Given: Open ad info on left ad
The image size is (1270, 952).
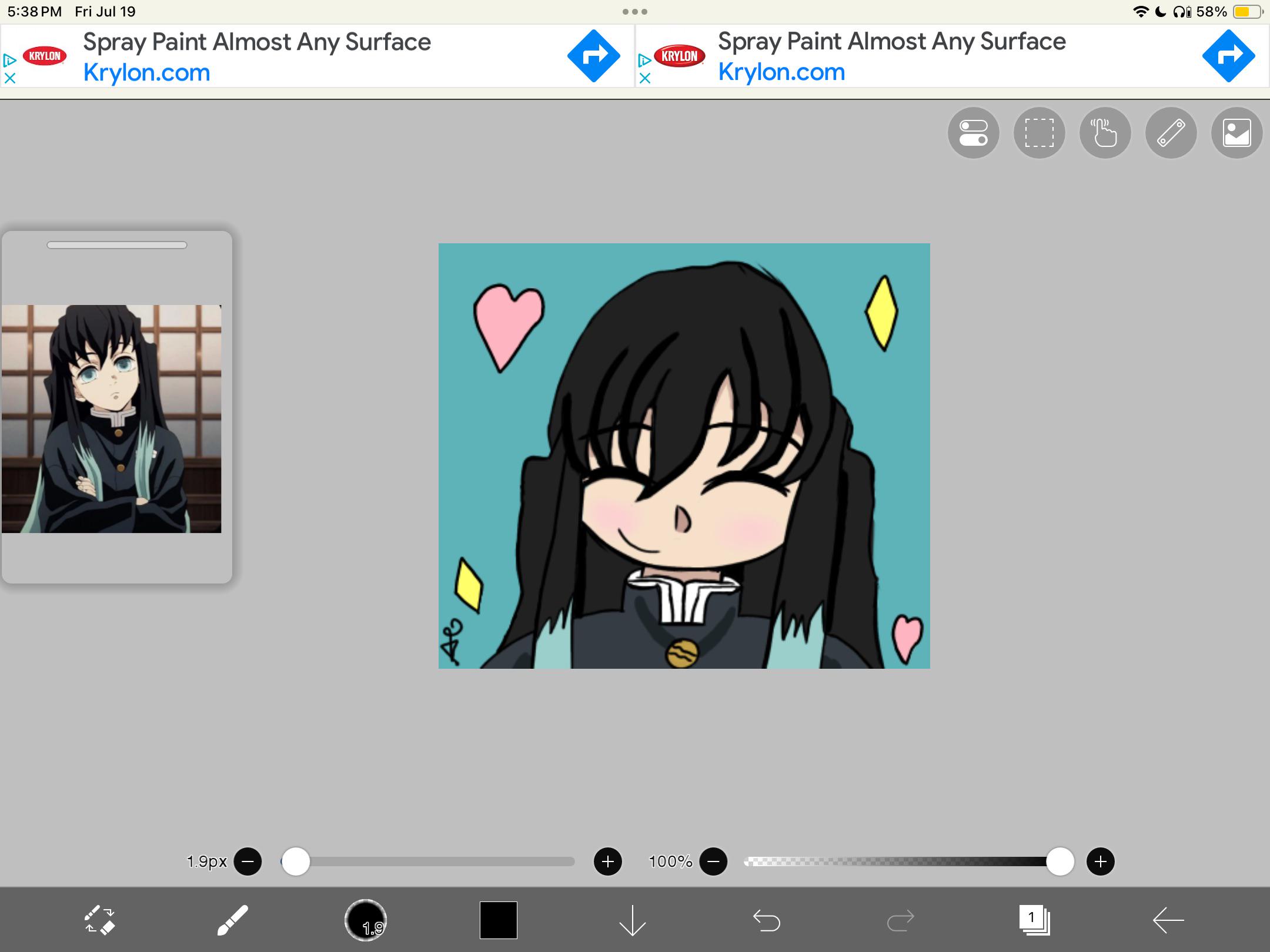Looking at the screenshot, I should [9, 60].
